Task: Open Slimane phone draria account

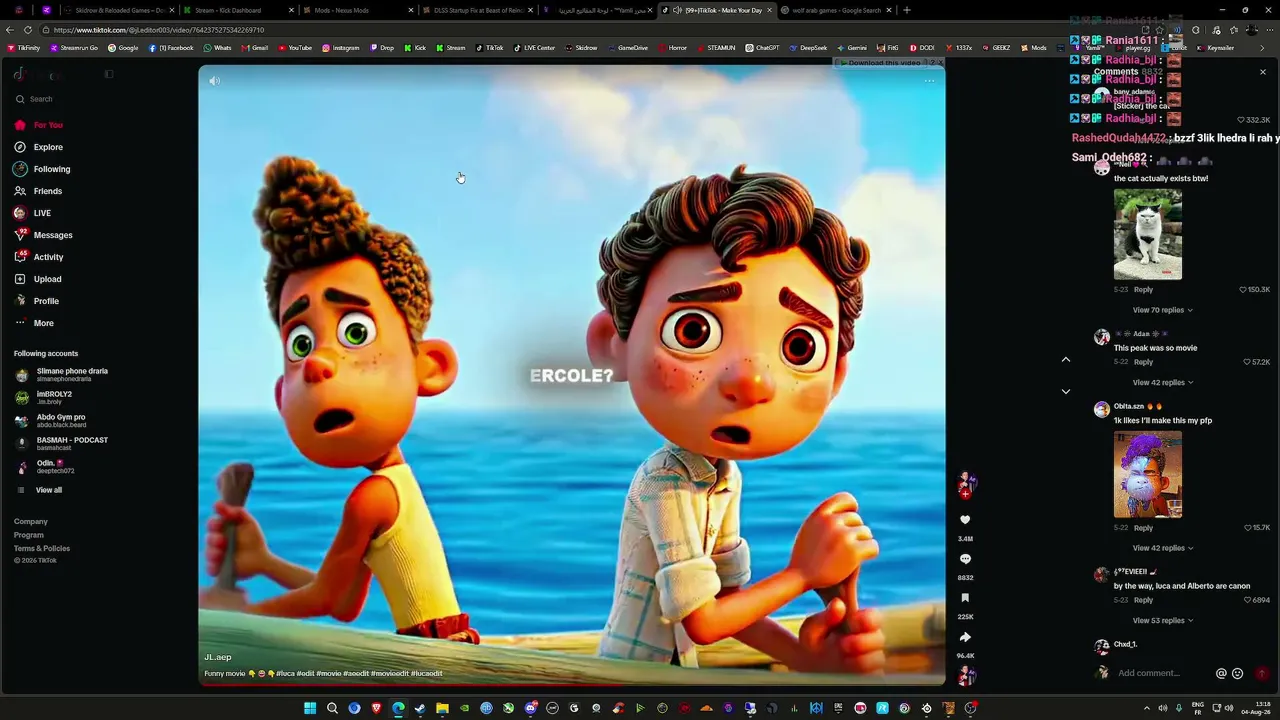Action: coord(62,375)
